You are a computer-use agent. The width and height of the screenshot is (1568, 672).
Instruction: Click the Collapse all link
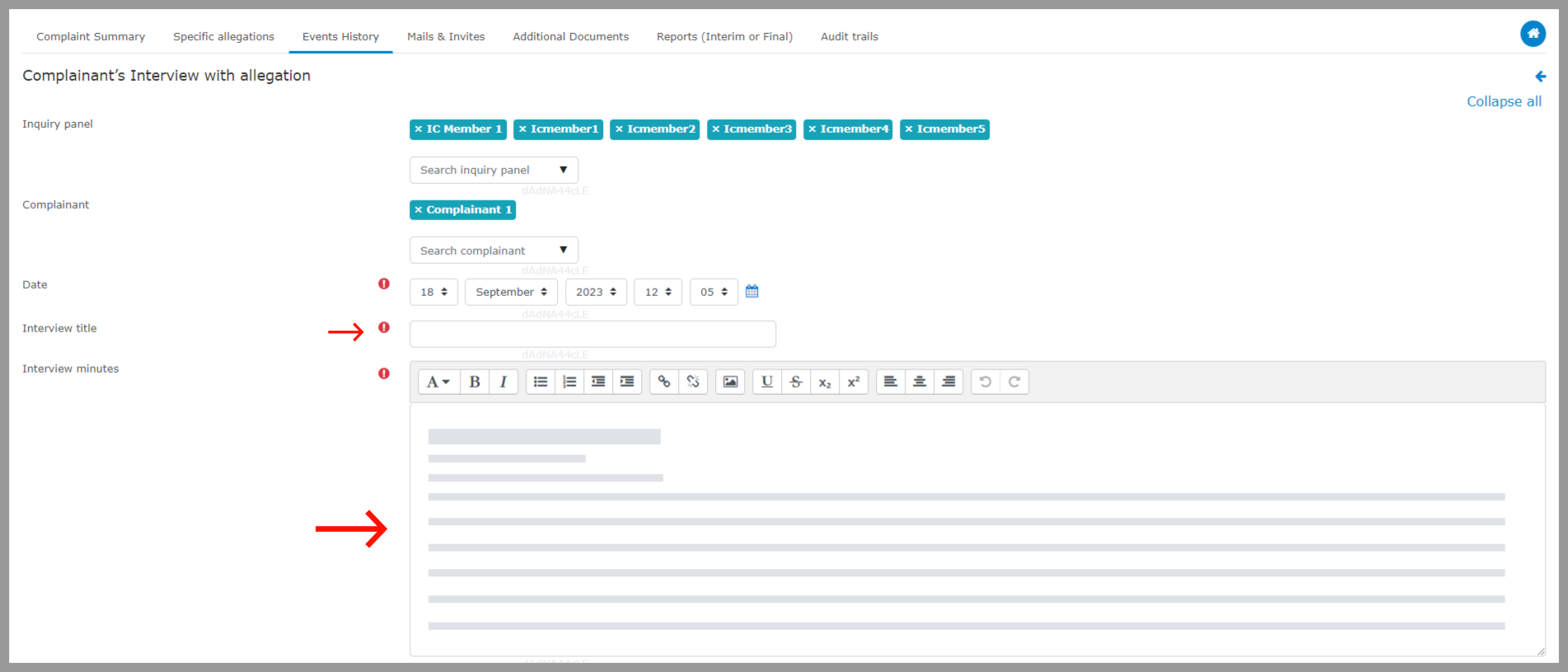[x=1503, y=101]
